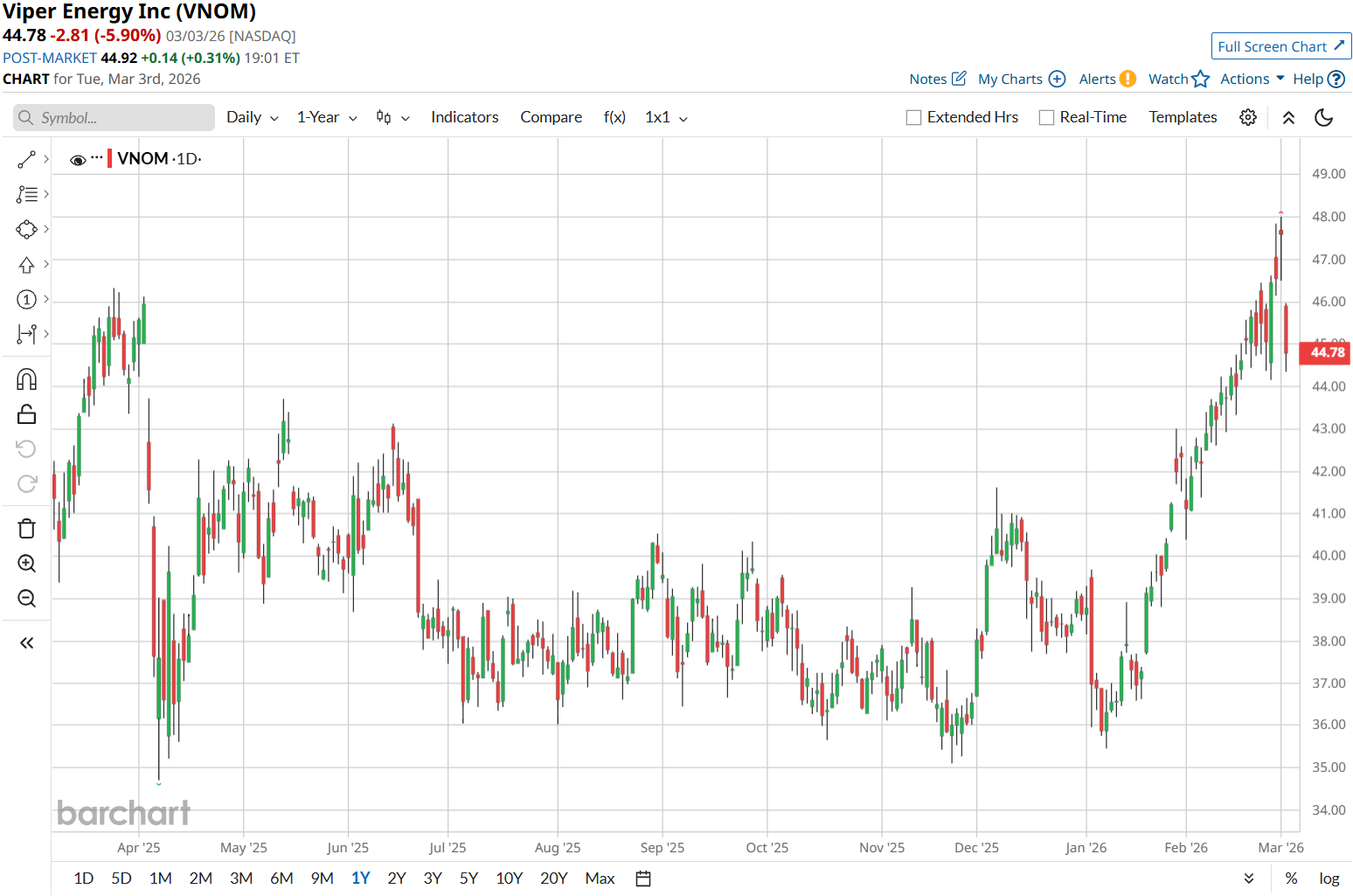Select the 9M time range

(x=322, y=879)
